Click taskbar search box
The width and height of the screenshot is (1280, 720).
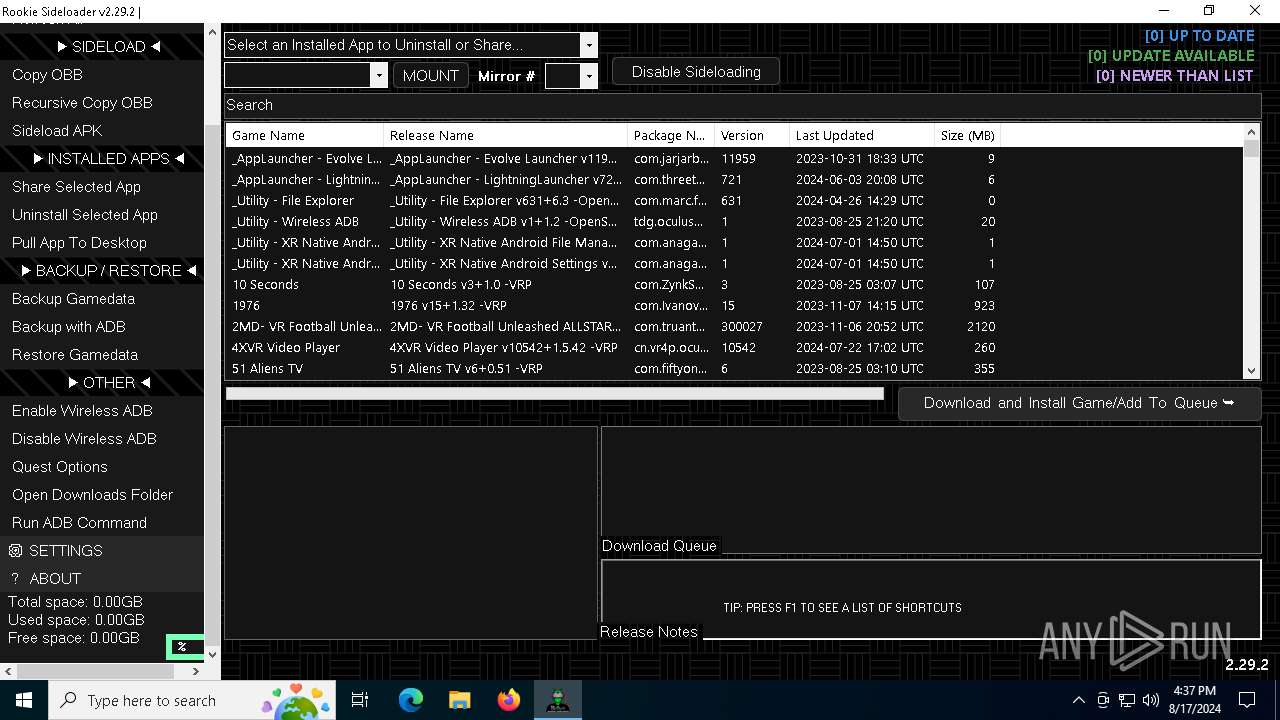(193, 700)
